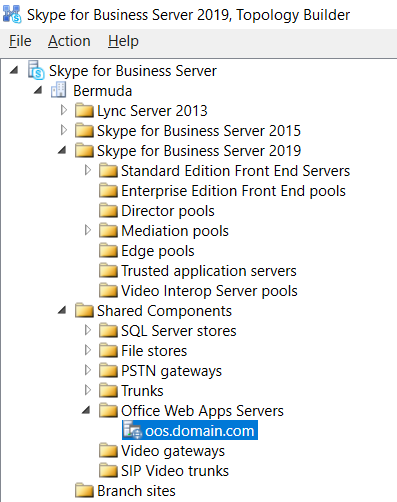The height and width of the screenshot is (502, 397).
Task: Select the Edge pools label
Action: (158, 251)
